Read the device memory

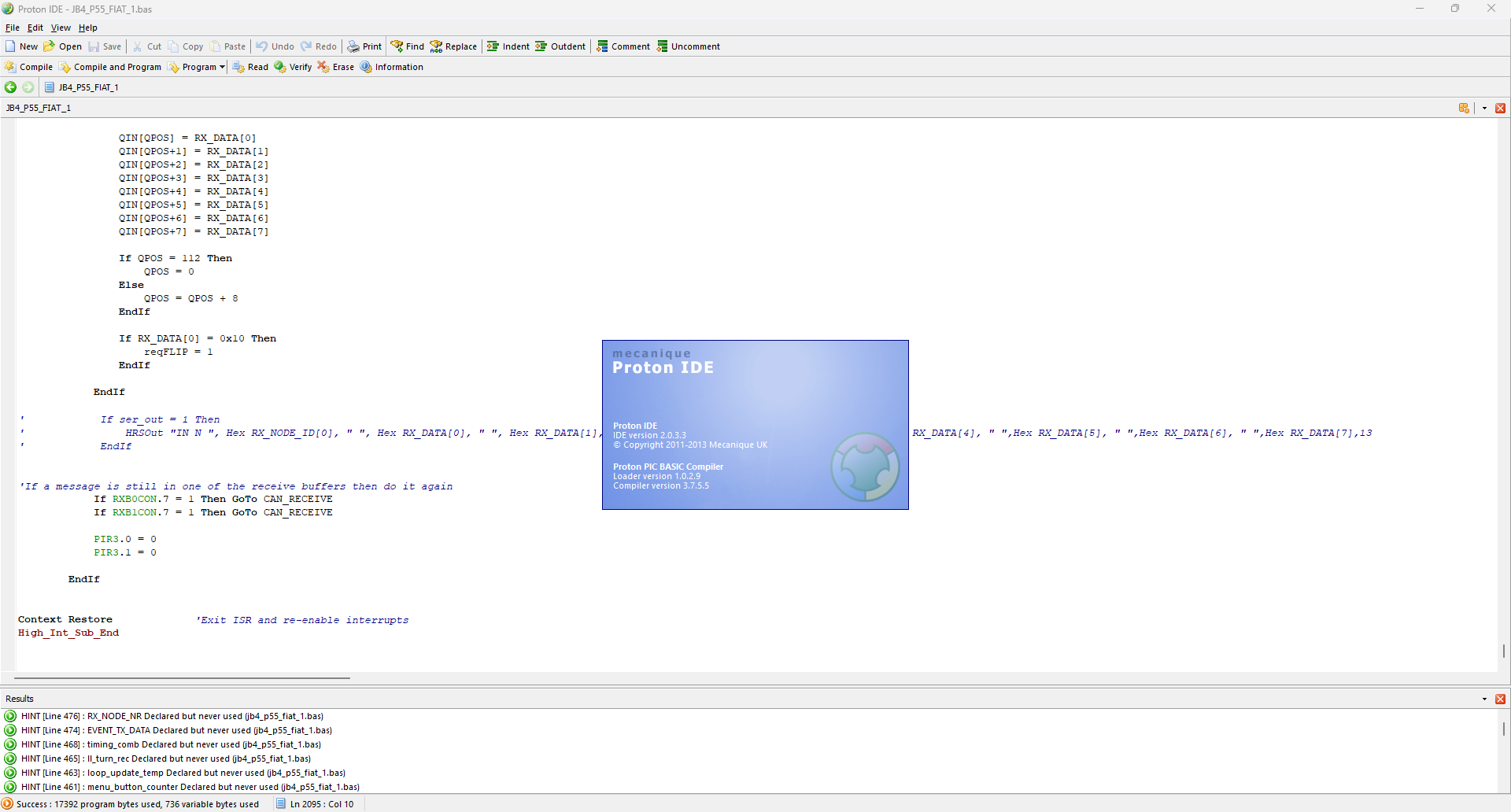click(x=250, y=67)
